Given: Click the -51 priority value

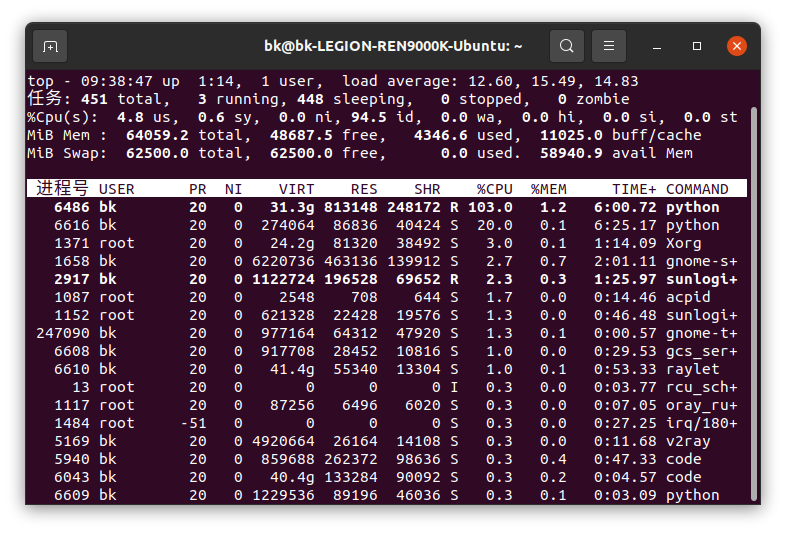Looking at the screenshot, I should (193, 424).
